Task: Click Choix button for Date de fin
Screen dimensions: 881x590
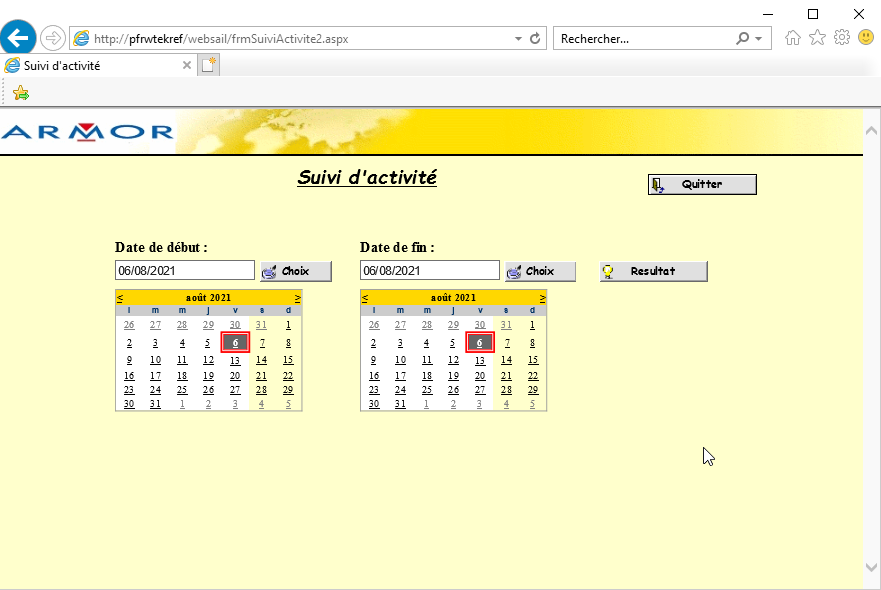Action: pyautogui.click(x=541, y=271)
